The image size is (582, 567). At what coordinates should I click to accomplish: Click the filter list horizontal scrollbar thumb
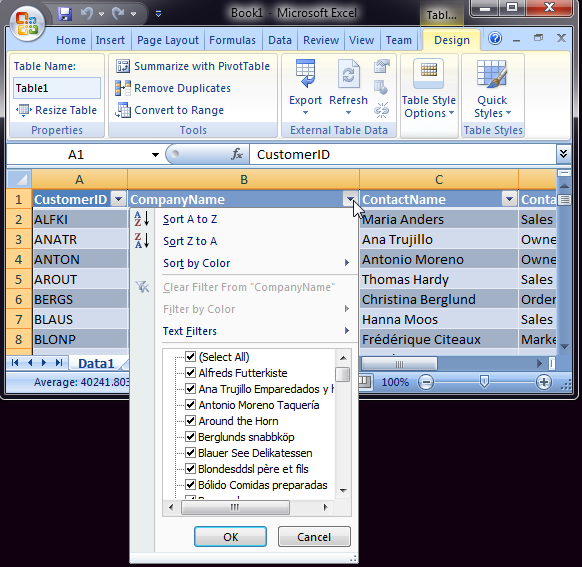[x=235, y=507]
